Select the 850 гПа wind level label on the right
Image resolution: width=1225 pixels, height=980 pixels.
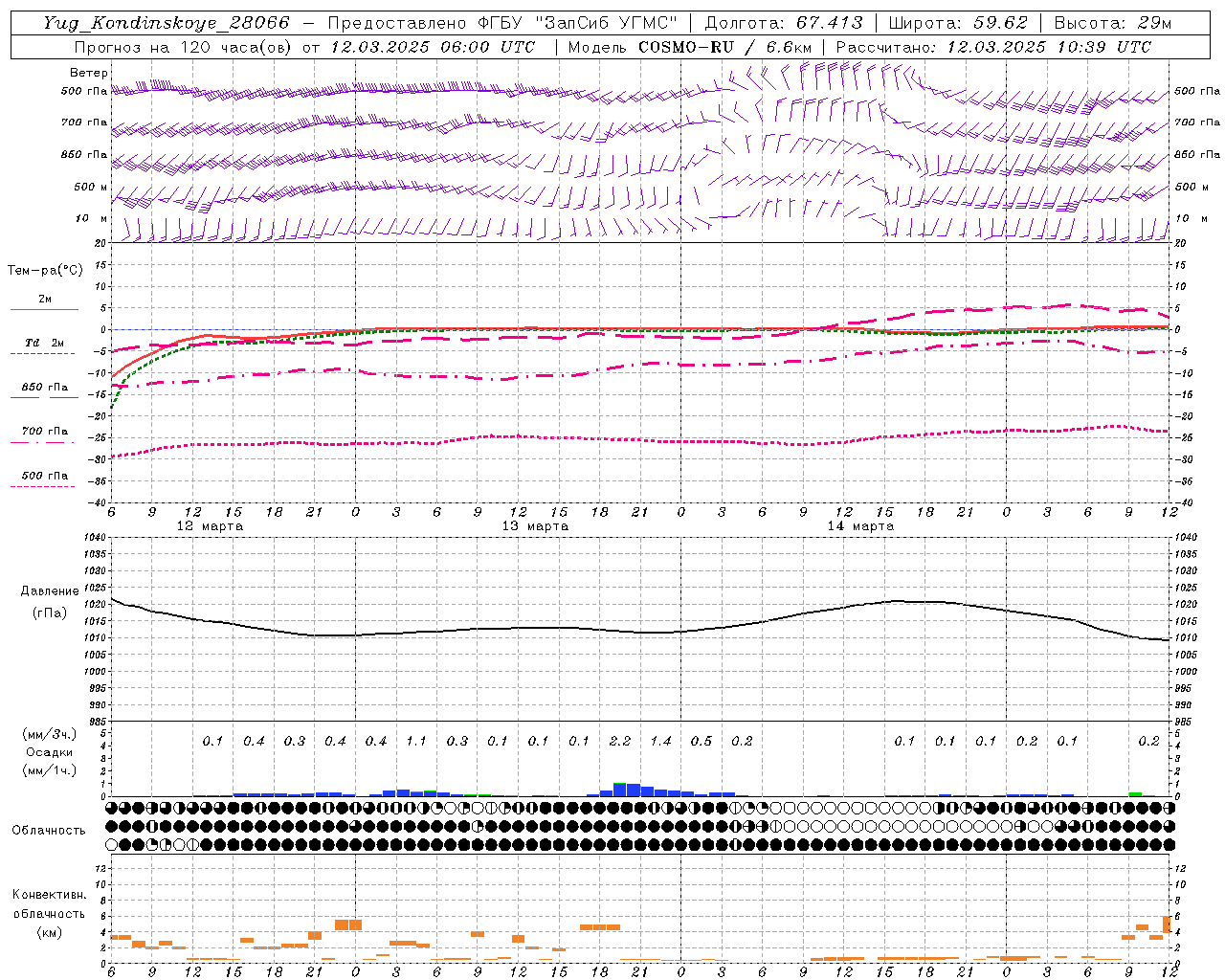1197,154
